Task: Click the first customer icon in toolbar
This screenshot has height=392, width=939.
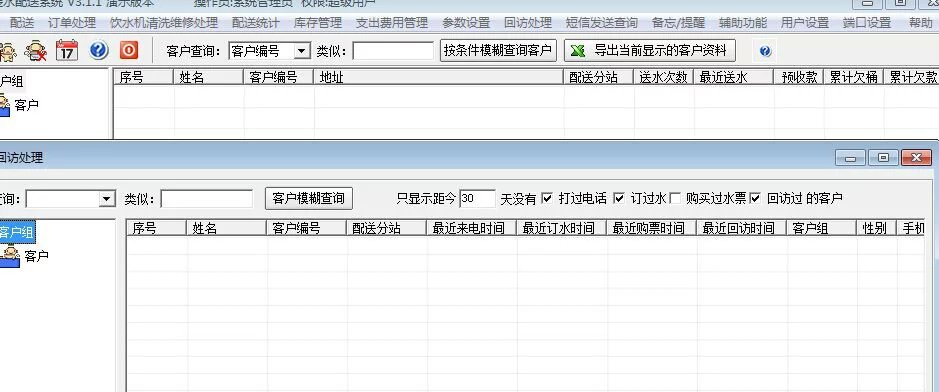Action: (x=8, y=51)
